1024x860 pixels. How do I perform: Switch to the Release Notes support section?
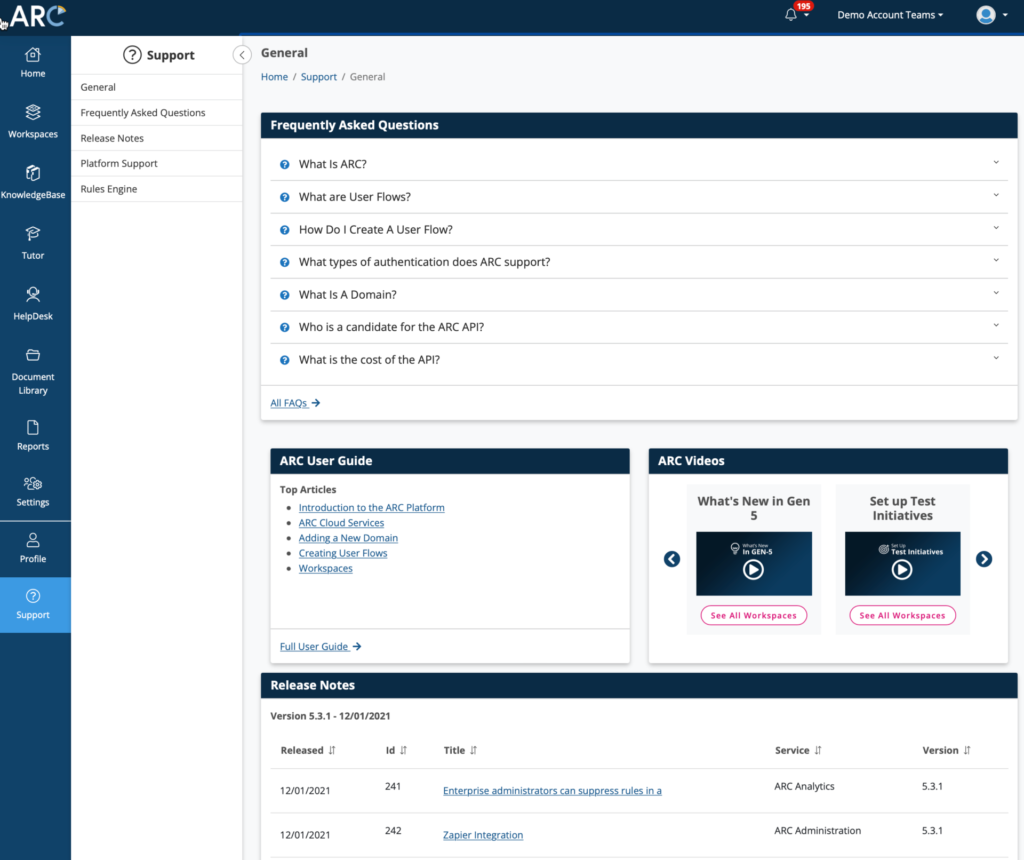click(114, 137)
